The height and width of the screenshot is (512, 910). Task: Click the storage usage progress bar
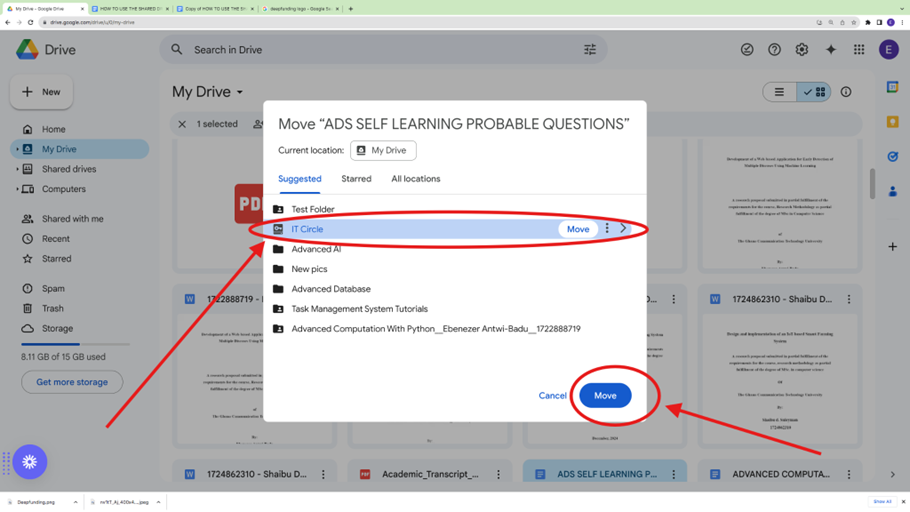click(75, 344)
